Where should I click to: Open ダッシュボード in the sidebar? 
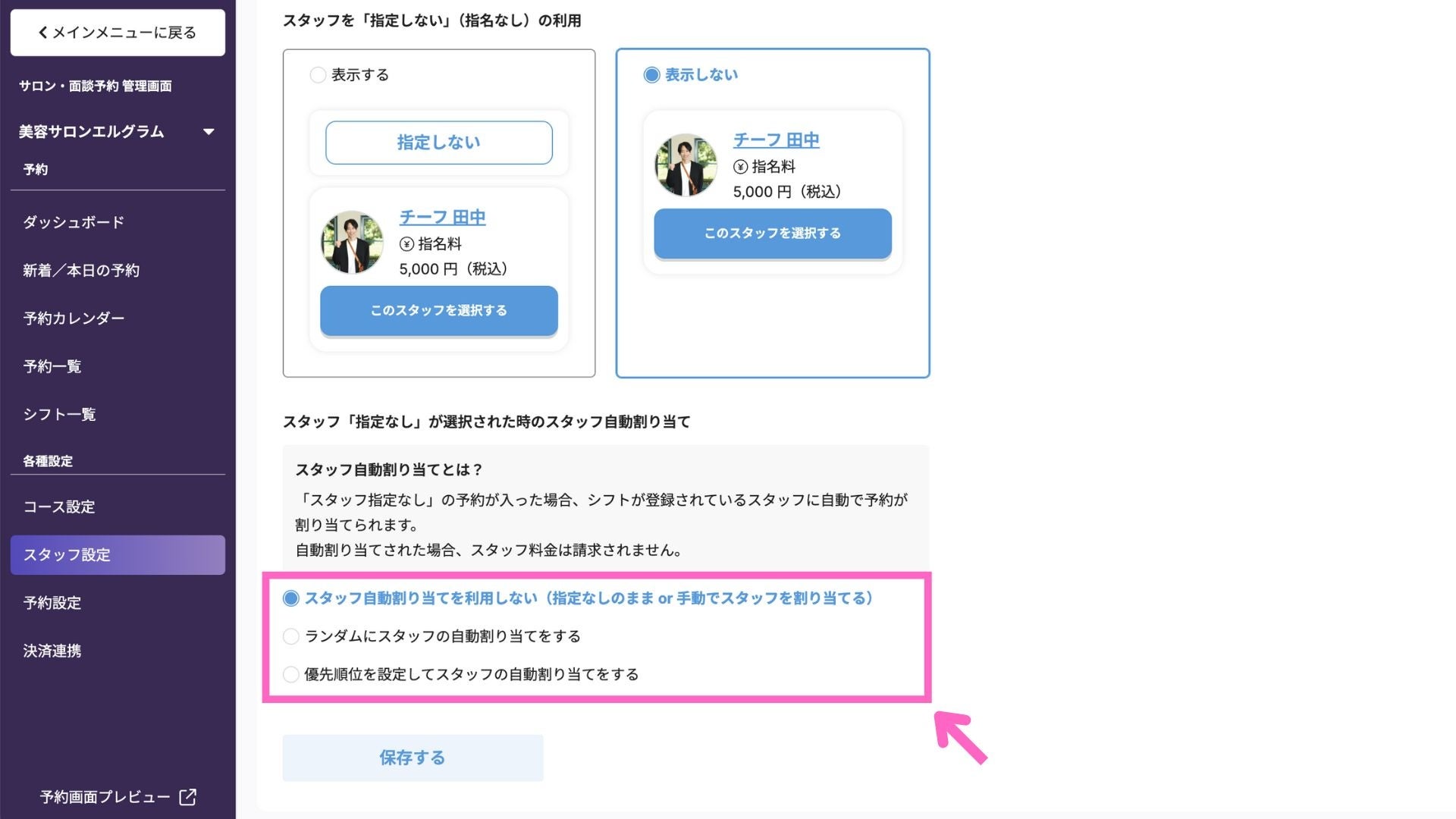(74, 222)
